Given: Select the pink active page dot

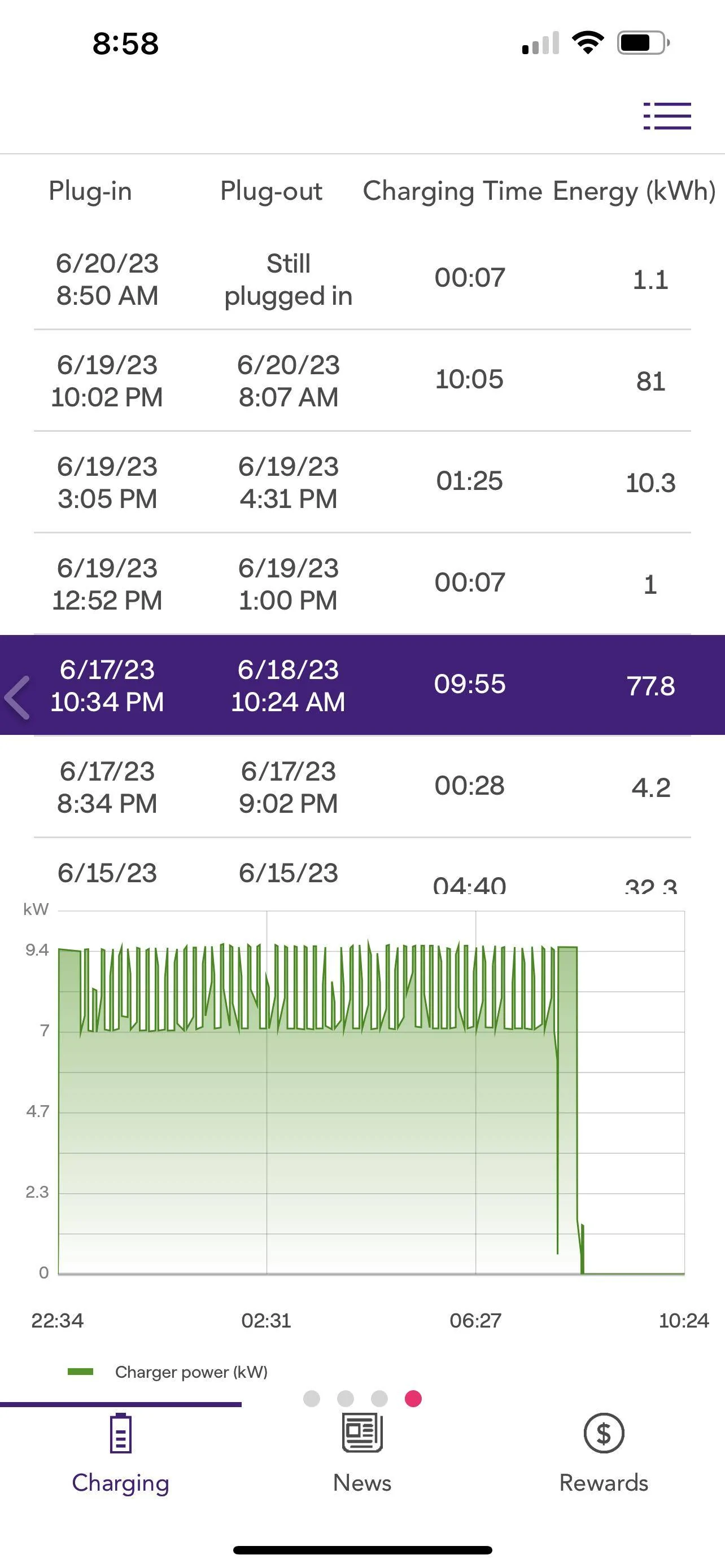Looking at the screenshot, I should (413, 1398).
